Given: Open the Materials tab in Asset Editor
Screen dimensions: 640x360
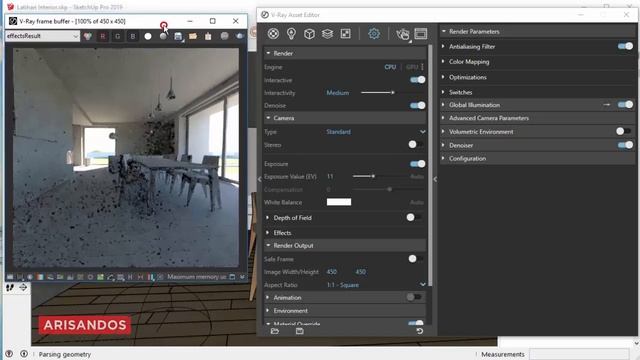Looking at the screenshot, I should point(273,33).
